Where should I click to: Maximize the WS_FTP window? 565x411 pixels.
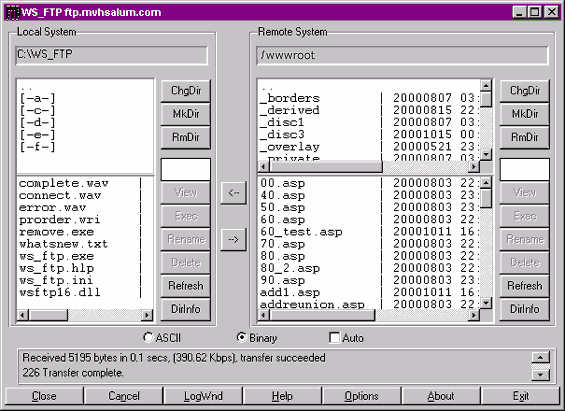[535, 12]
